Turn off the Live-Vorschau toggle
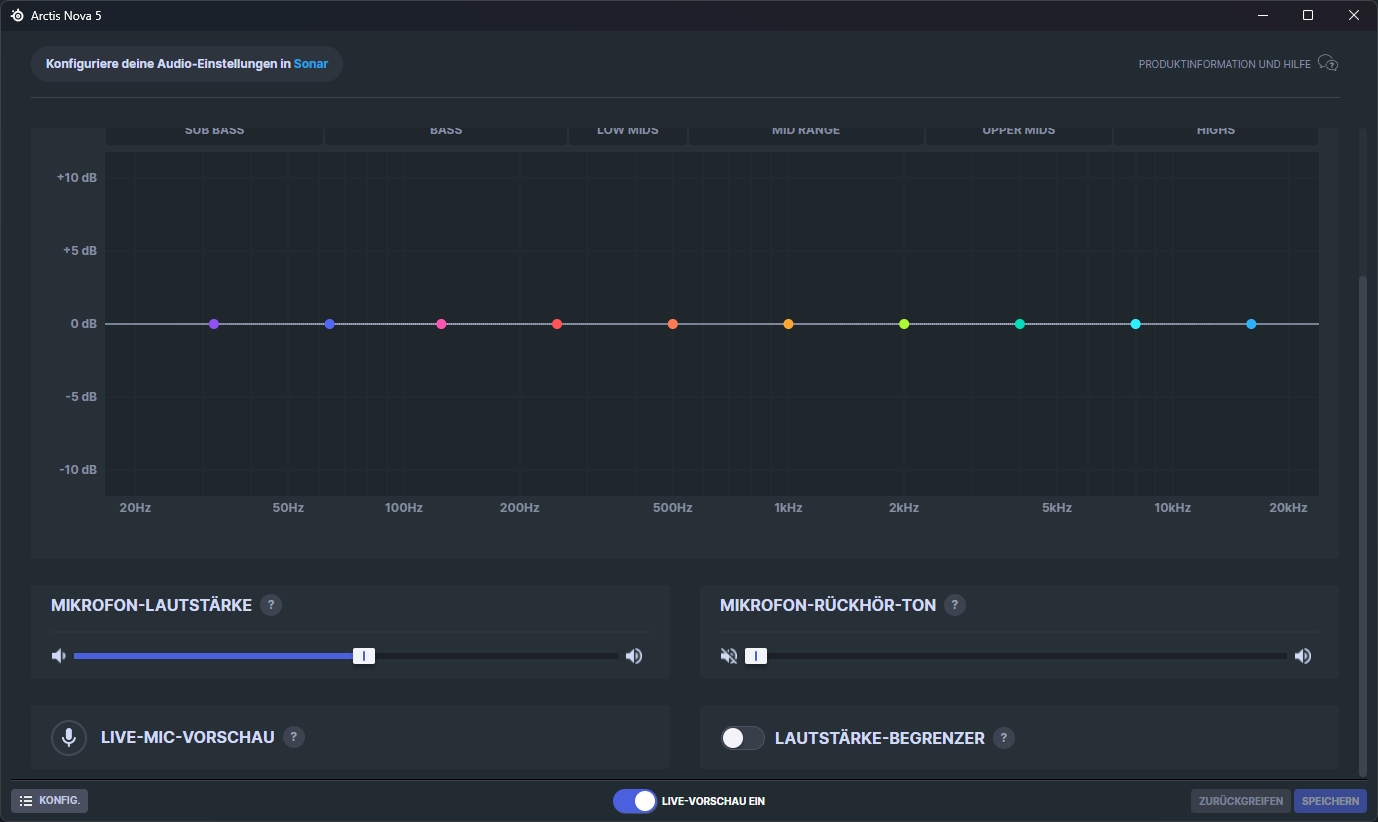 click(635, 801)
